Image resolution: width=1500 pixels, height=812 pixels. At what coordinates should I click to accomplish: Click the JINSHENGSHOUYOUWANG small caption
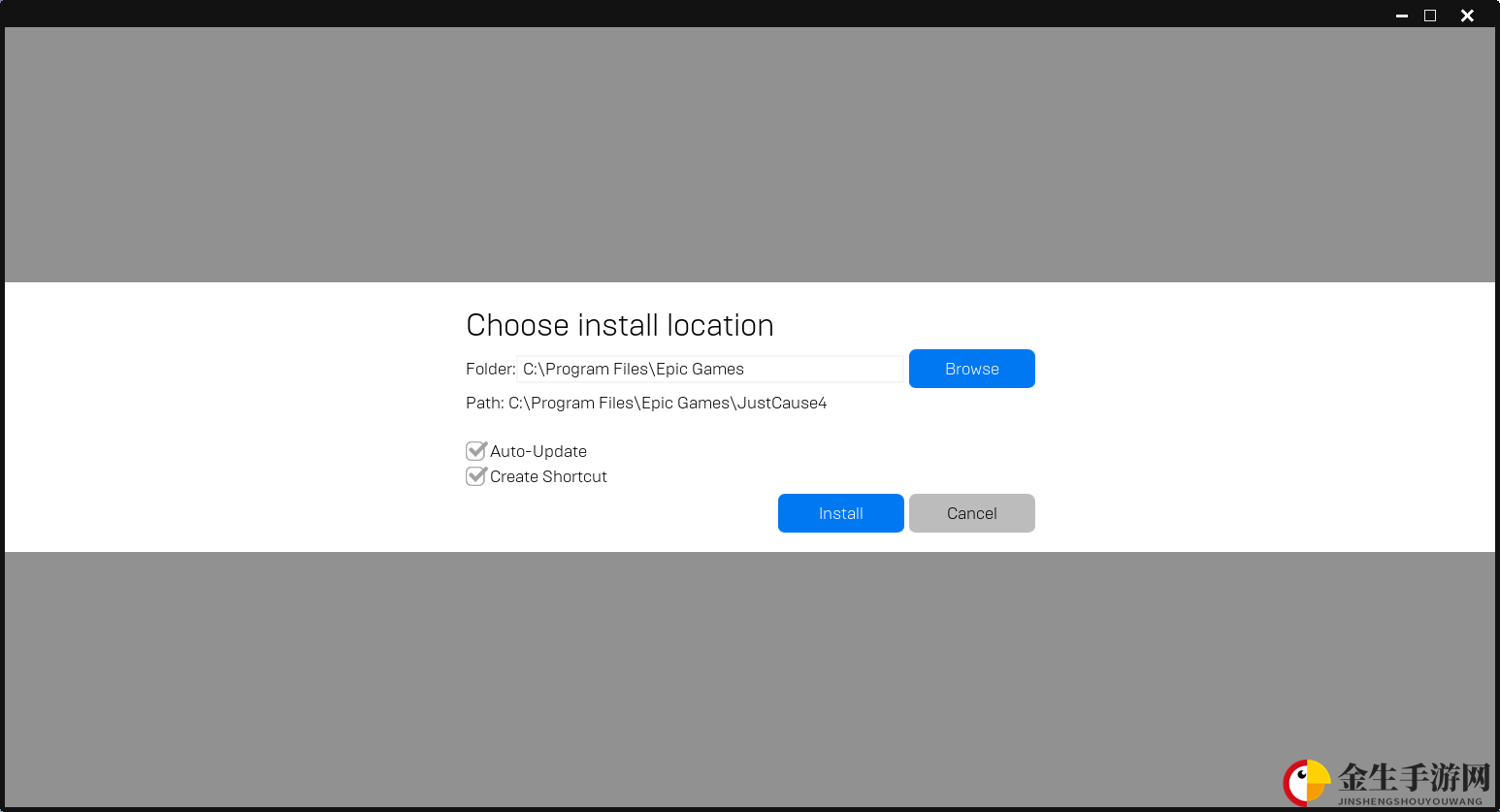click(1410, 801)
